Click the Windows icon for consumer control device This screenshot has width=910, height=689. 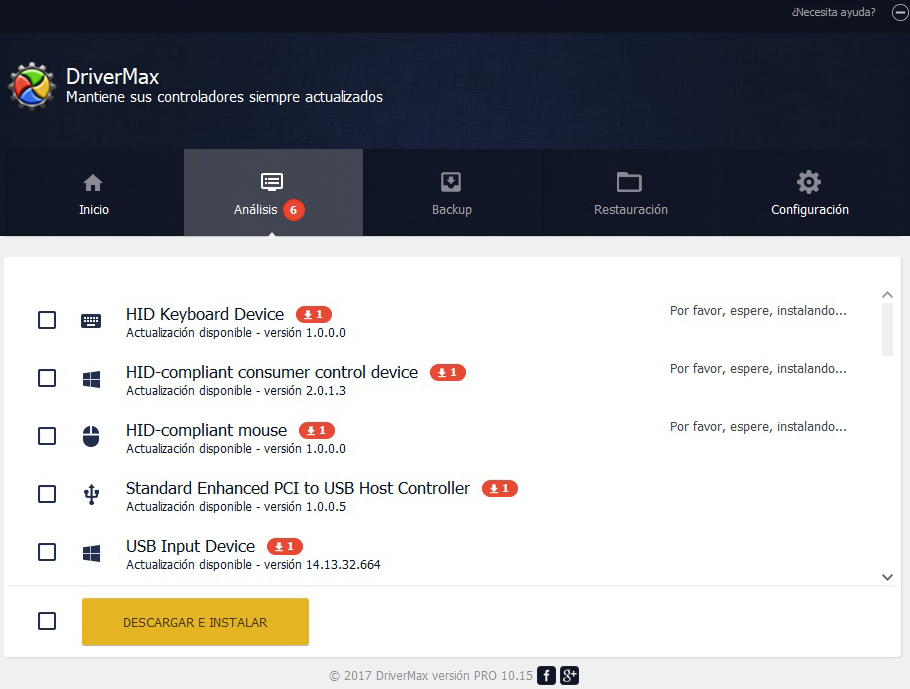click(x=91, y=379)
